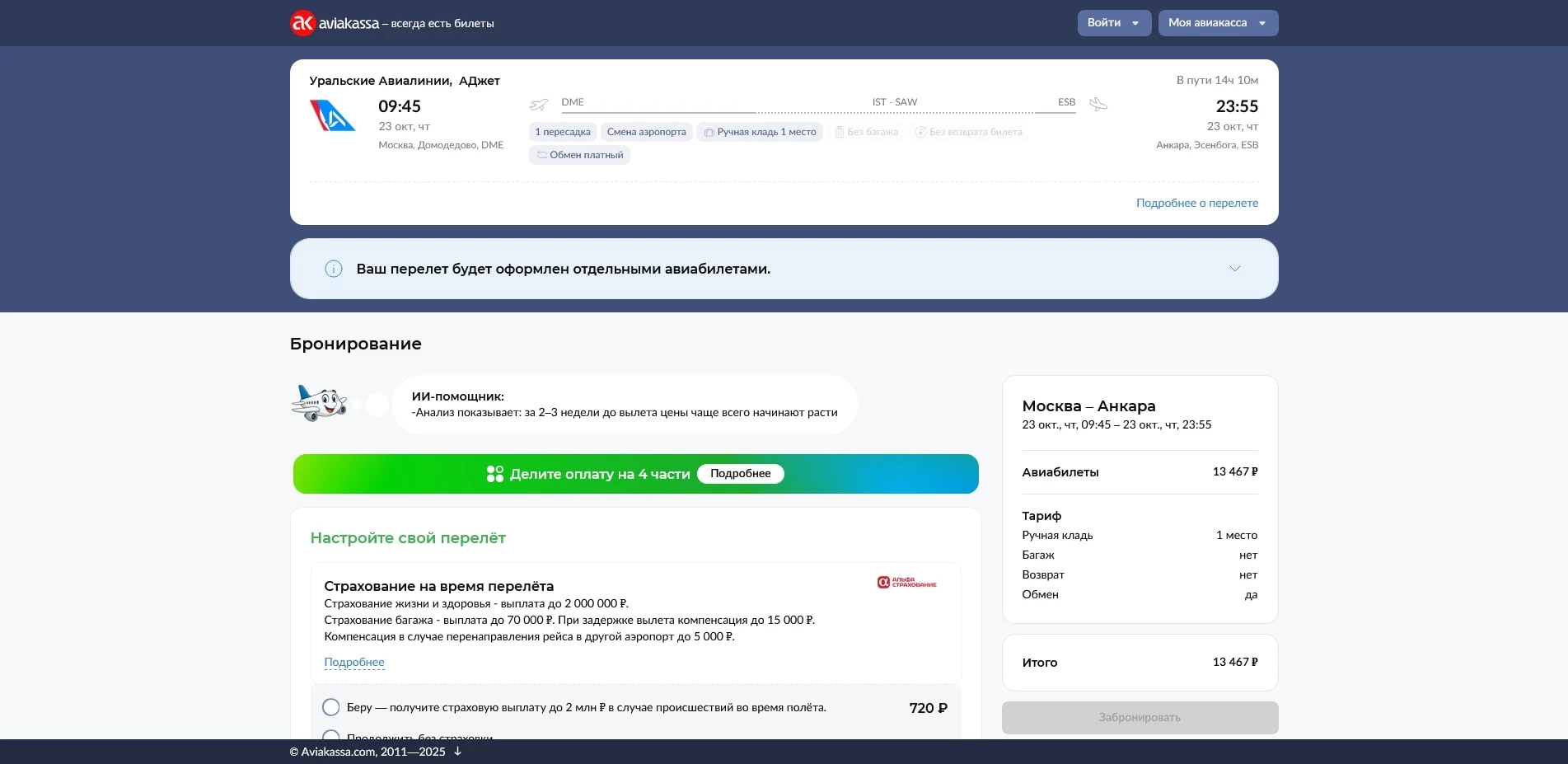The width and height of the screenshot is (1568, 764).
Task: Open Подробнее о перелете details
Action: (x=1196, y=203)
